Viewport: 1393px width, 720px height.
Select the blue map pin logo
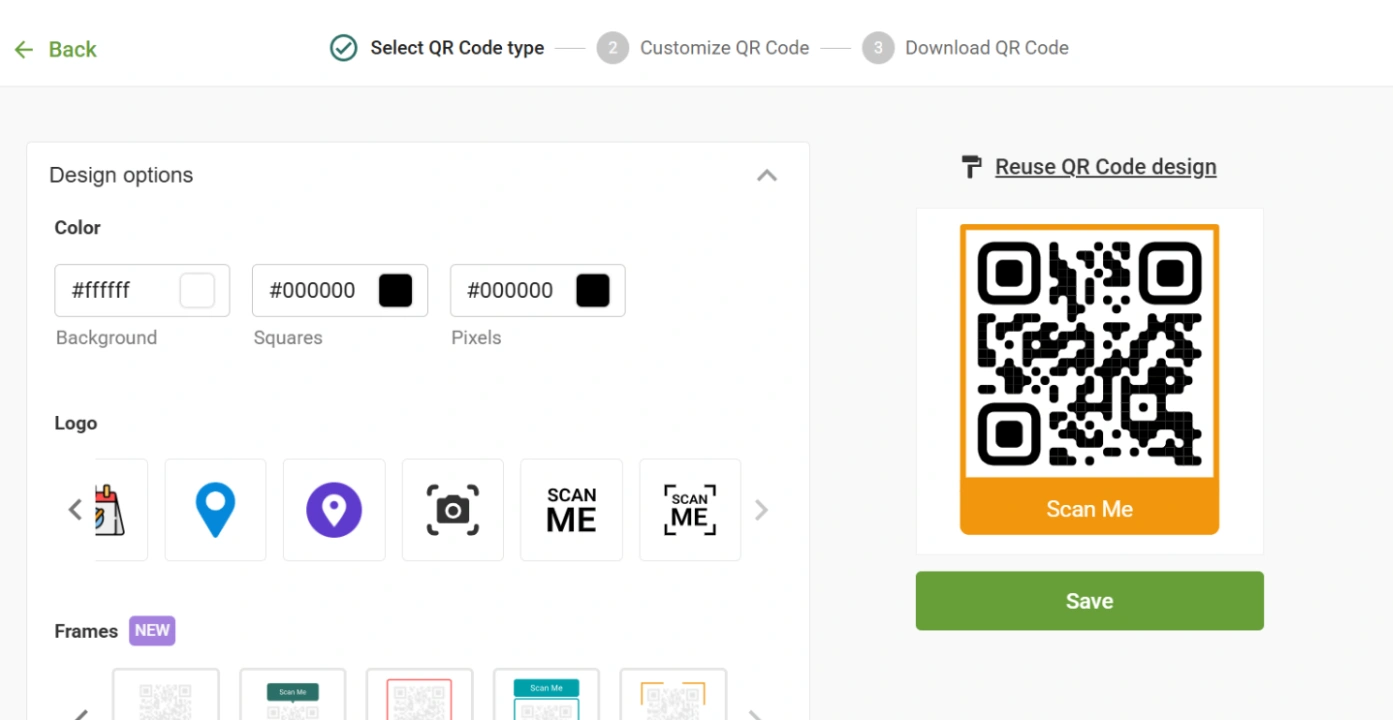[215, 509]
